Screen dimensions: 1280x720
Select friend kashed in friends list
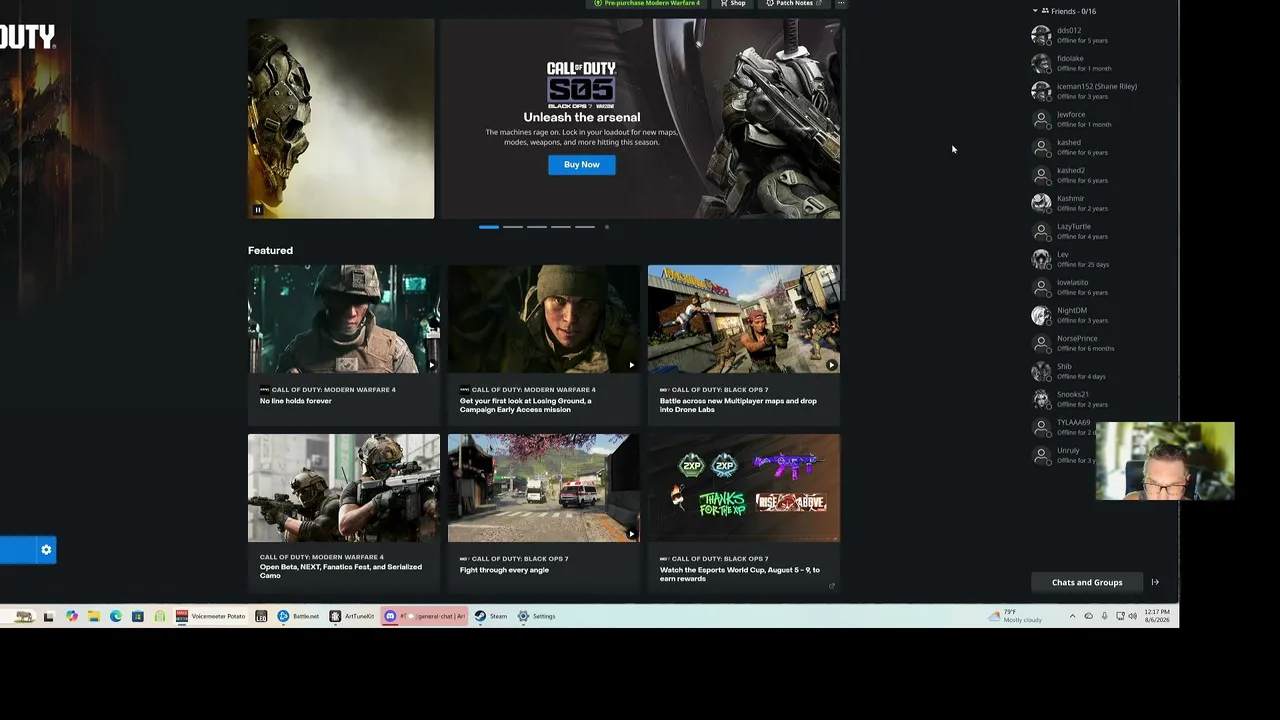[x=1085, y=147]
